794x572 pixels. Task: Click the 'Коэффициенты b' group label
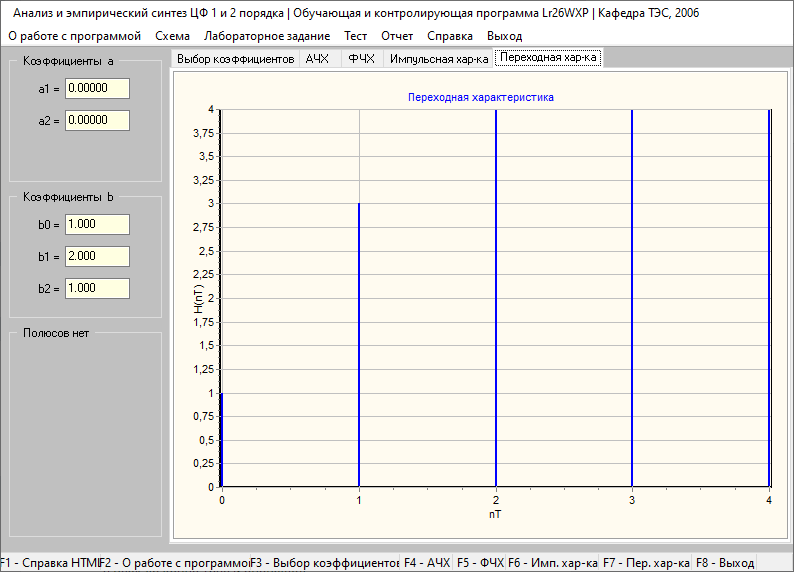[68, 197]
